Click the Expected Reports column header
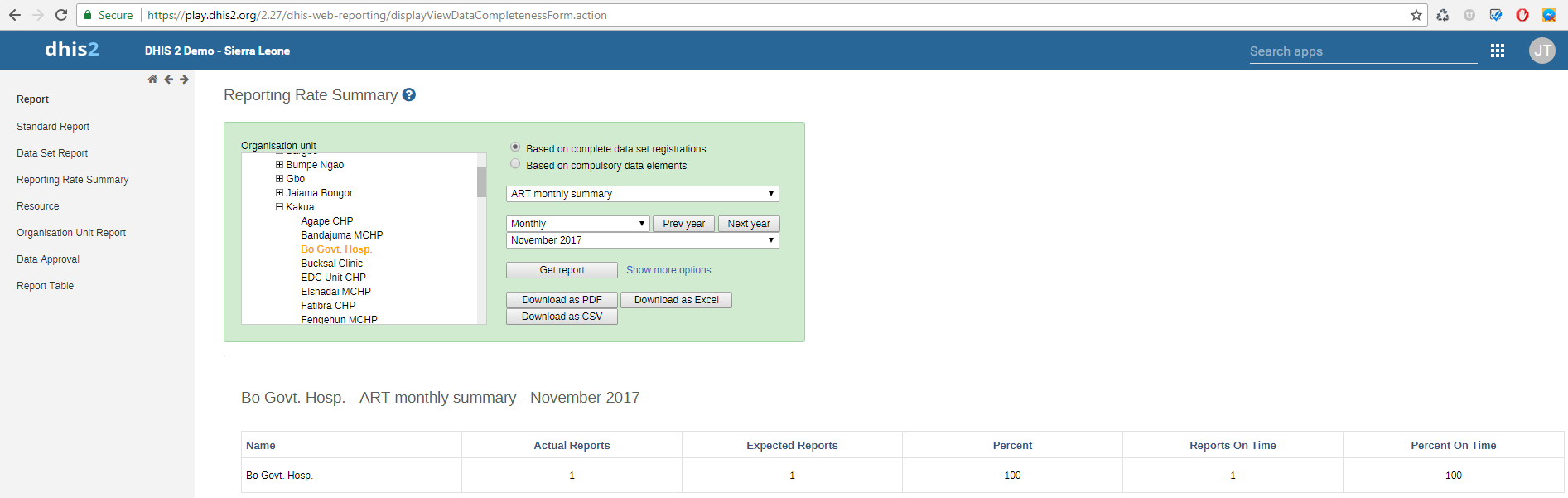1568x498 pixels. (x=792, y=445)
